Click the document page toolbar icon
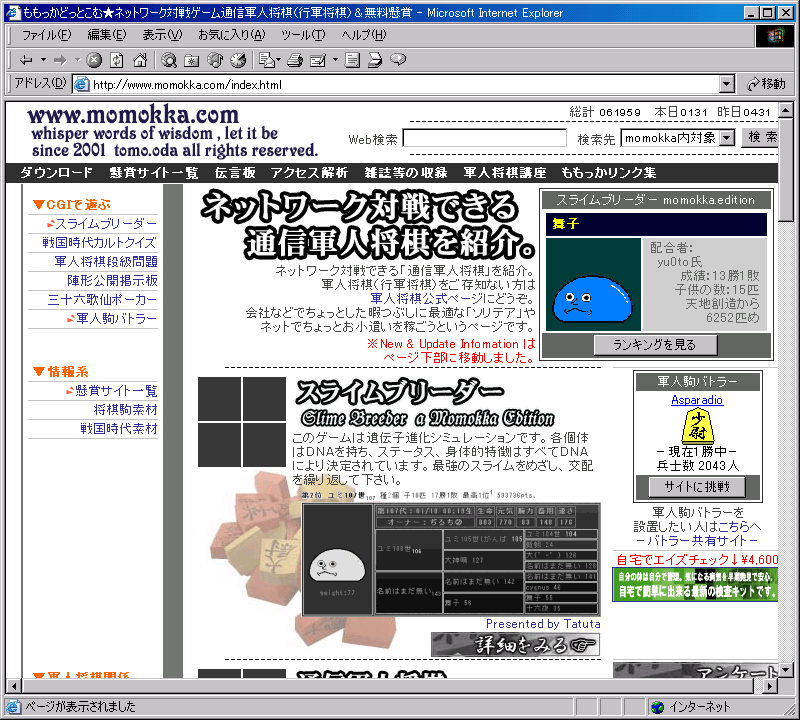 point(352,60)
